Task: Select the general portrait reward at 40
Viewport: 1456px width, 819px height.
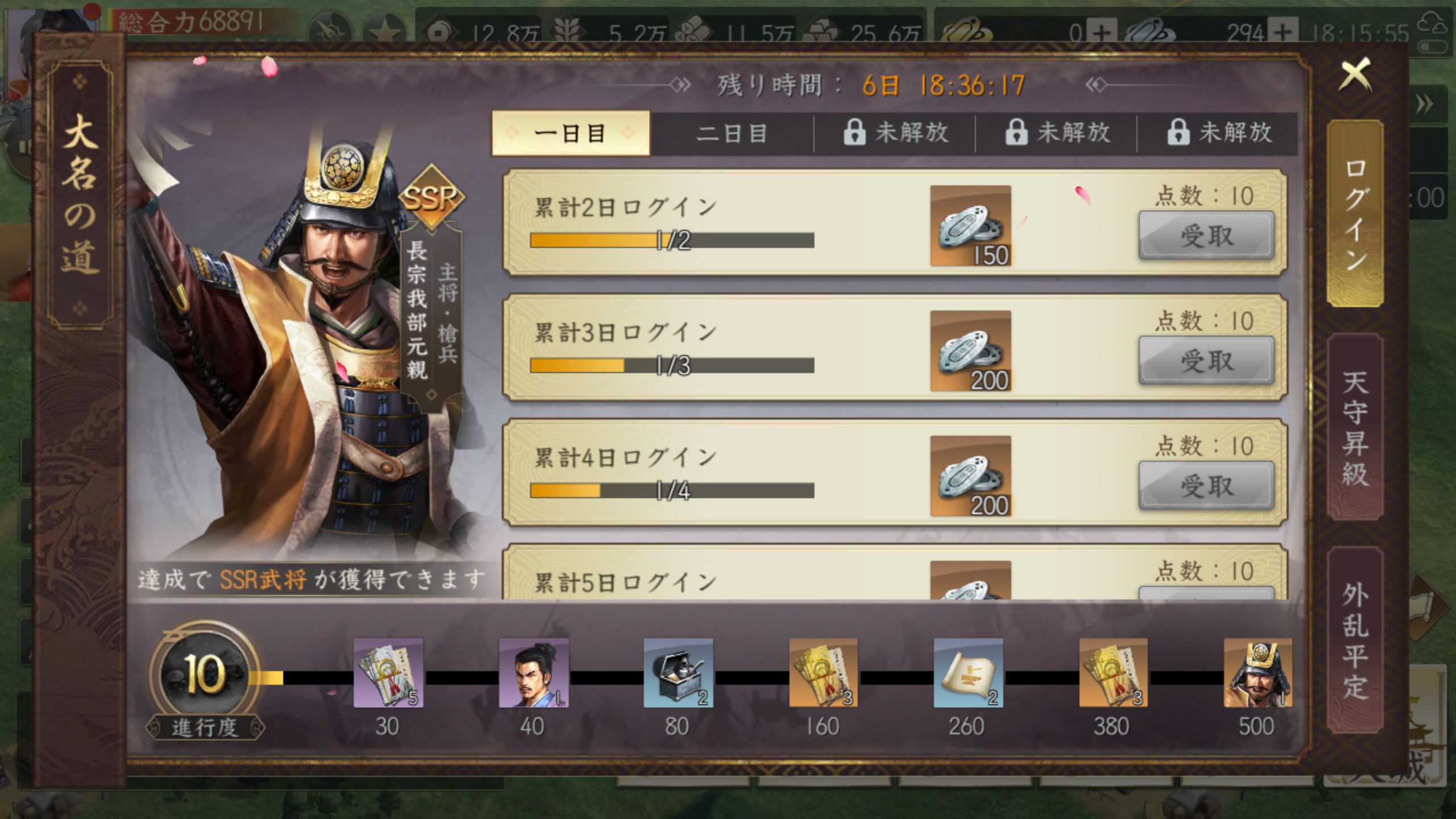Action: [533, 672]
